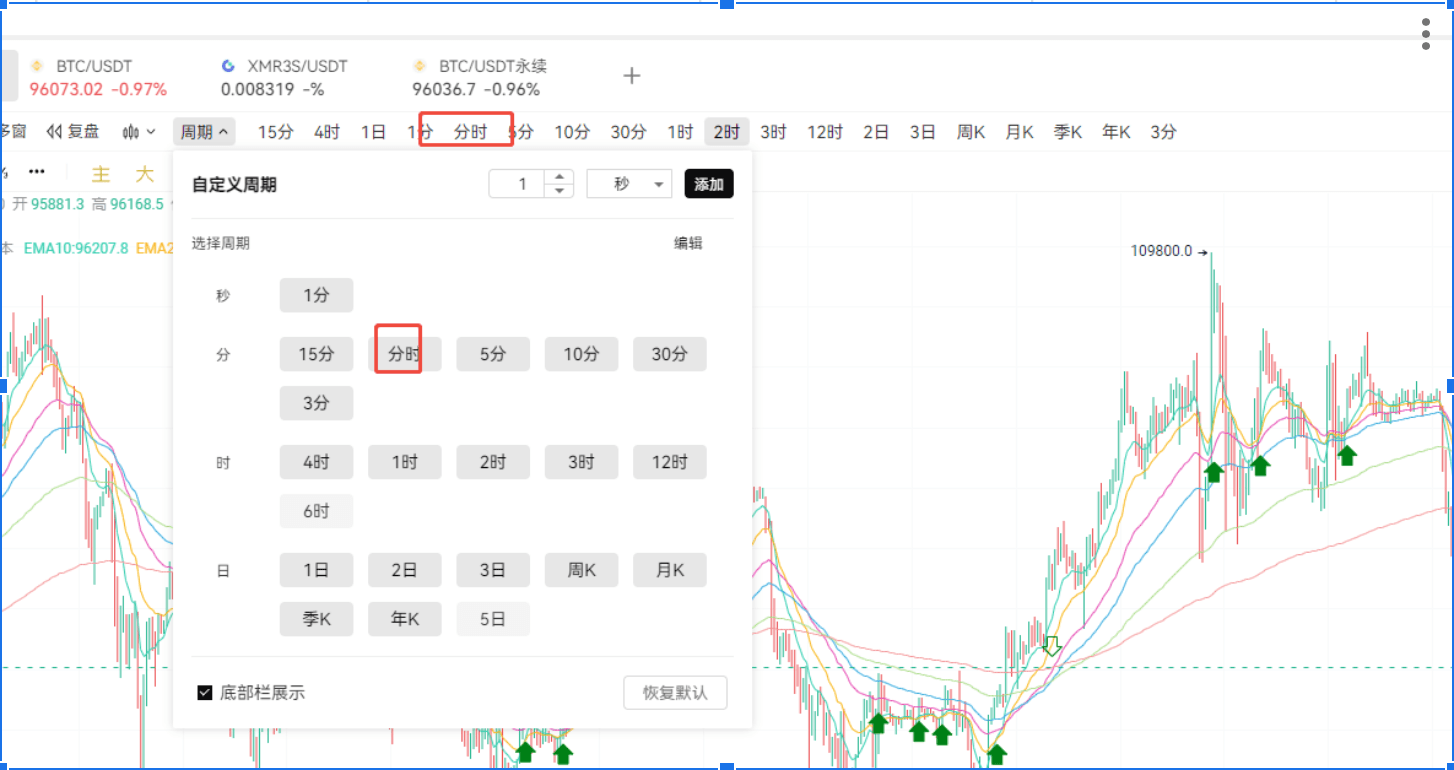Screen dimensions: 1454x770
Task: Select 3日 in the period panel
Action: point(493,570)
